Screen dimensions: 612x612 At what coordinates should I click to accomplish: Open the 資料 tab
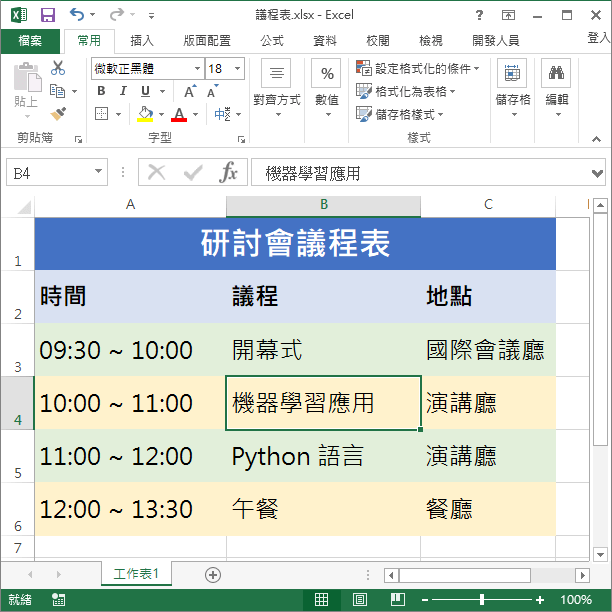click(x=325, y=41)
